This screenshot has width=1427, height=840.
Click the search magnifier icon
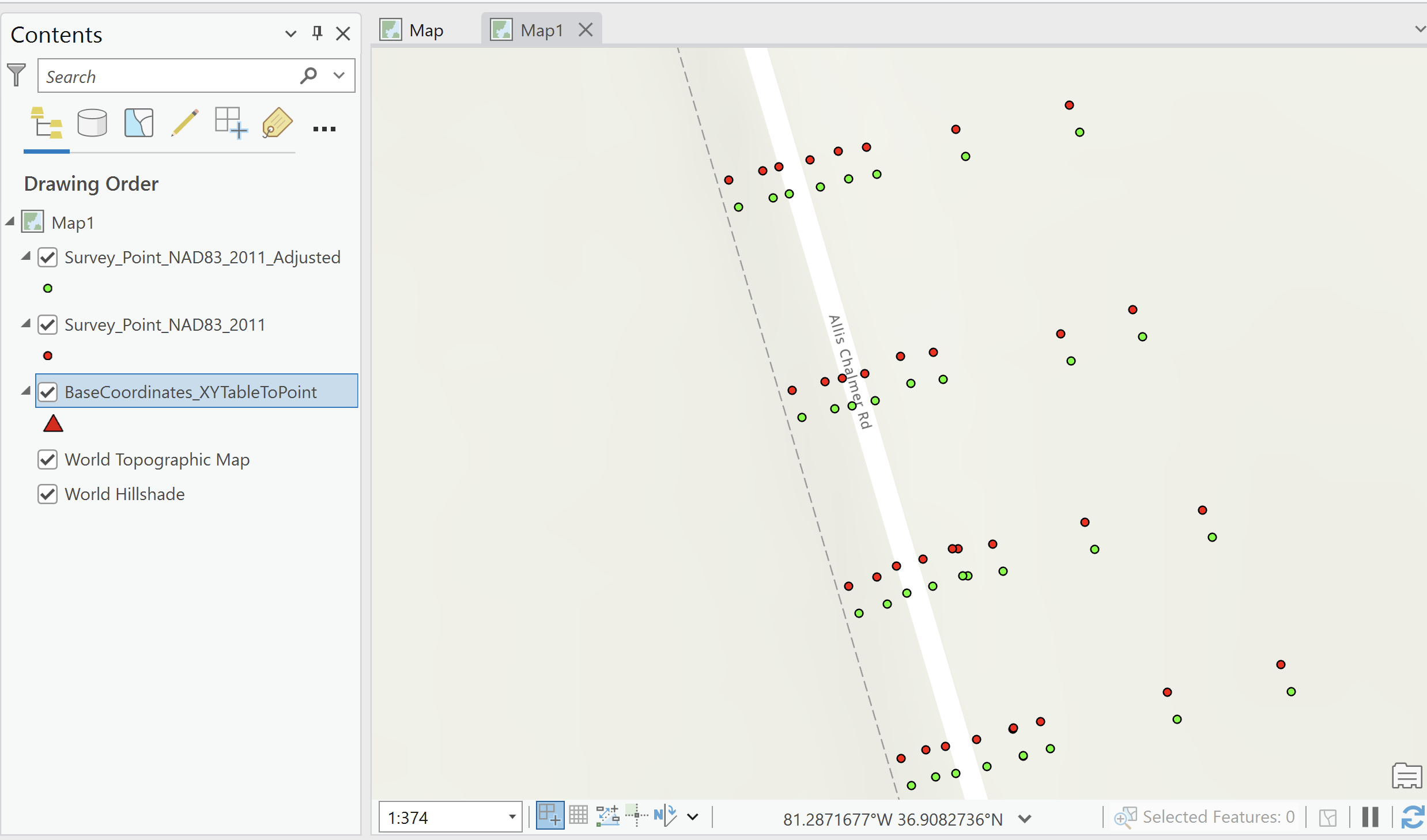[x=309, y=75]
